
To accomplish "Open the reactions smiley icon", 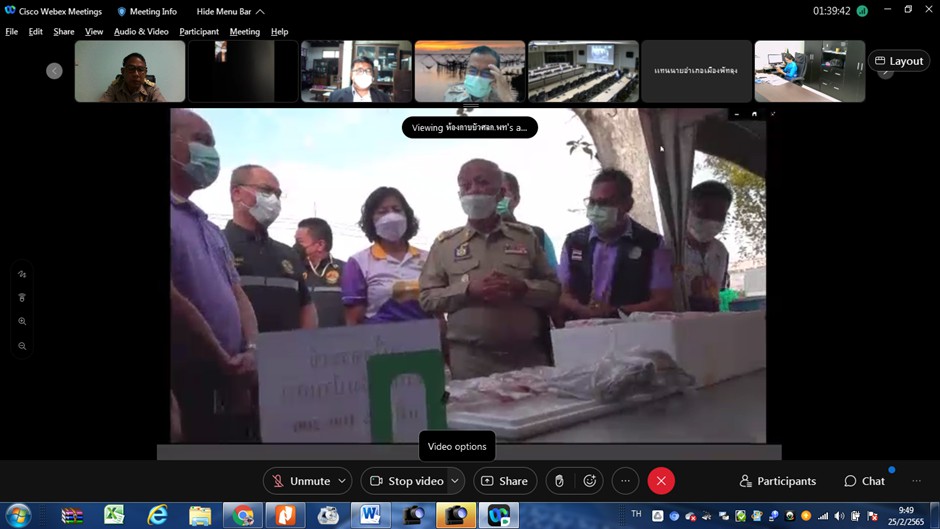I will tap(590, 481).
